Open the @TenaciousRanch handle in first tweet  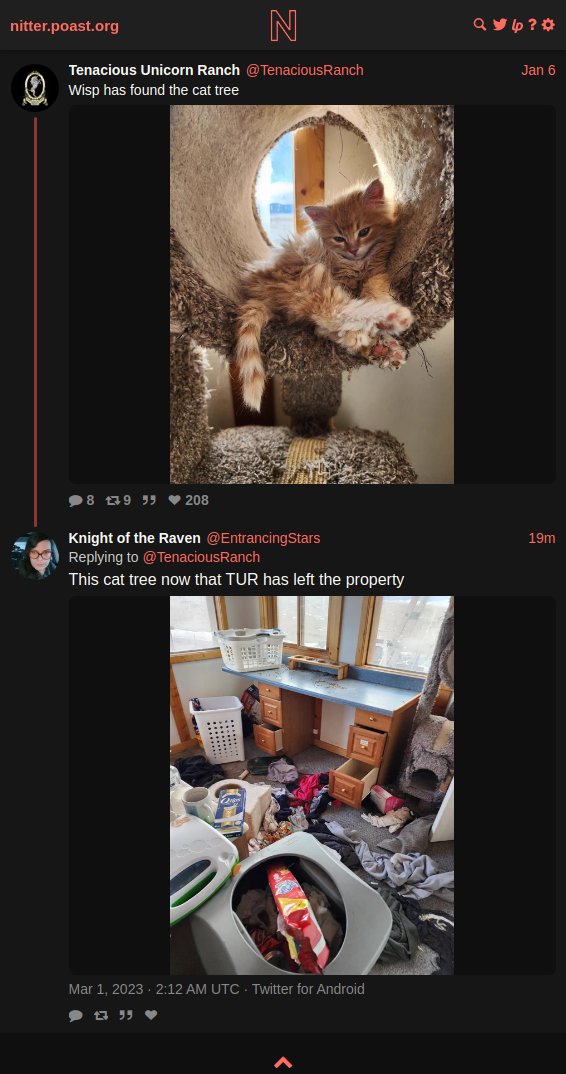(304, 70)
